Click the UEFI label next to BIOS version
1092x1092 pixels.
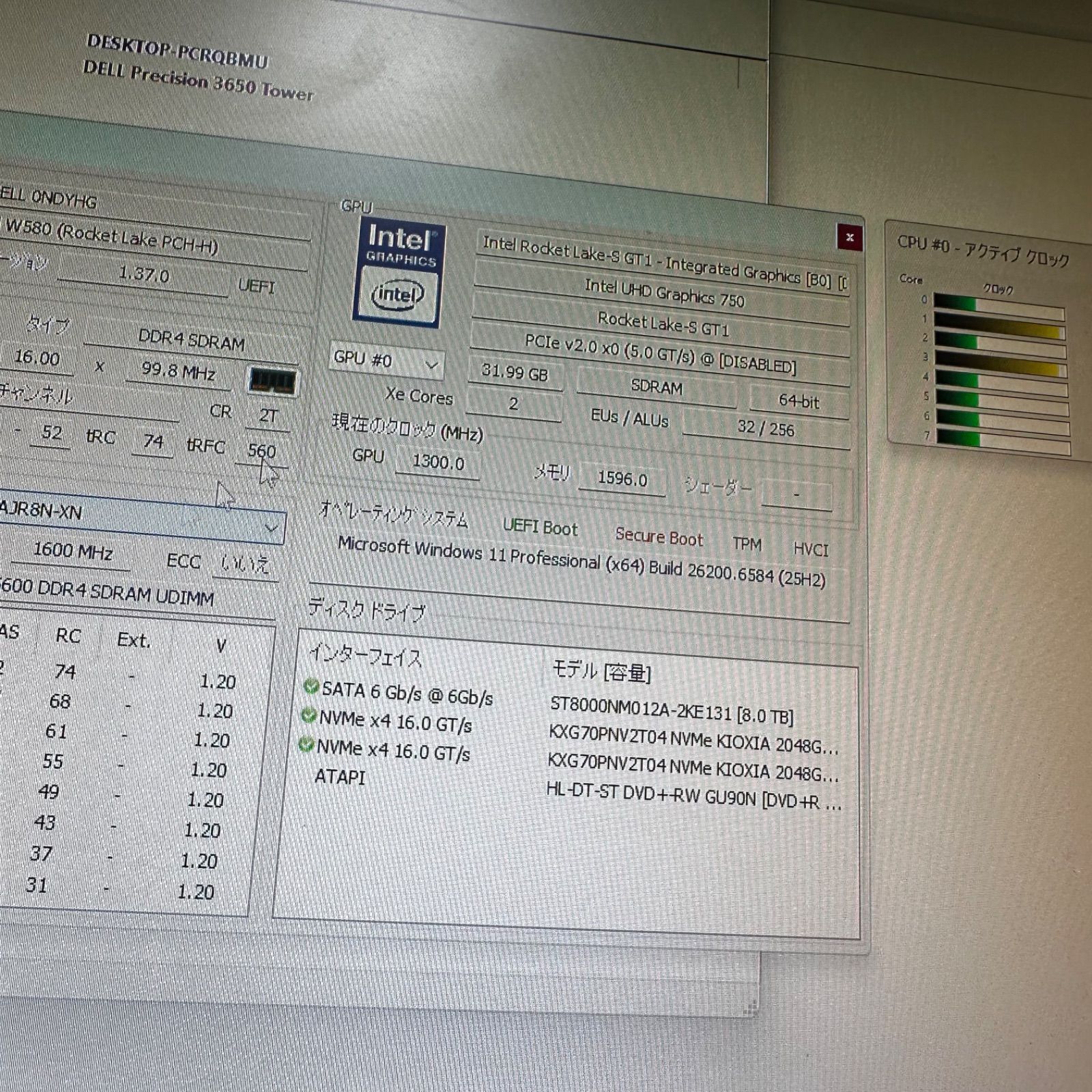tap(257, 286)
